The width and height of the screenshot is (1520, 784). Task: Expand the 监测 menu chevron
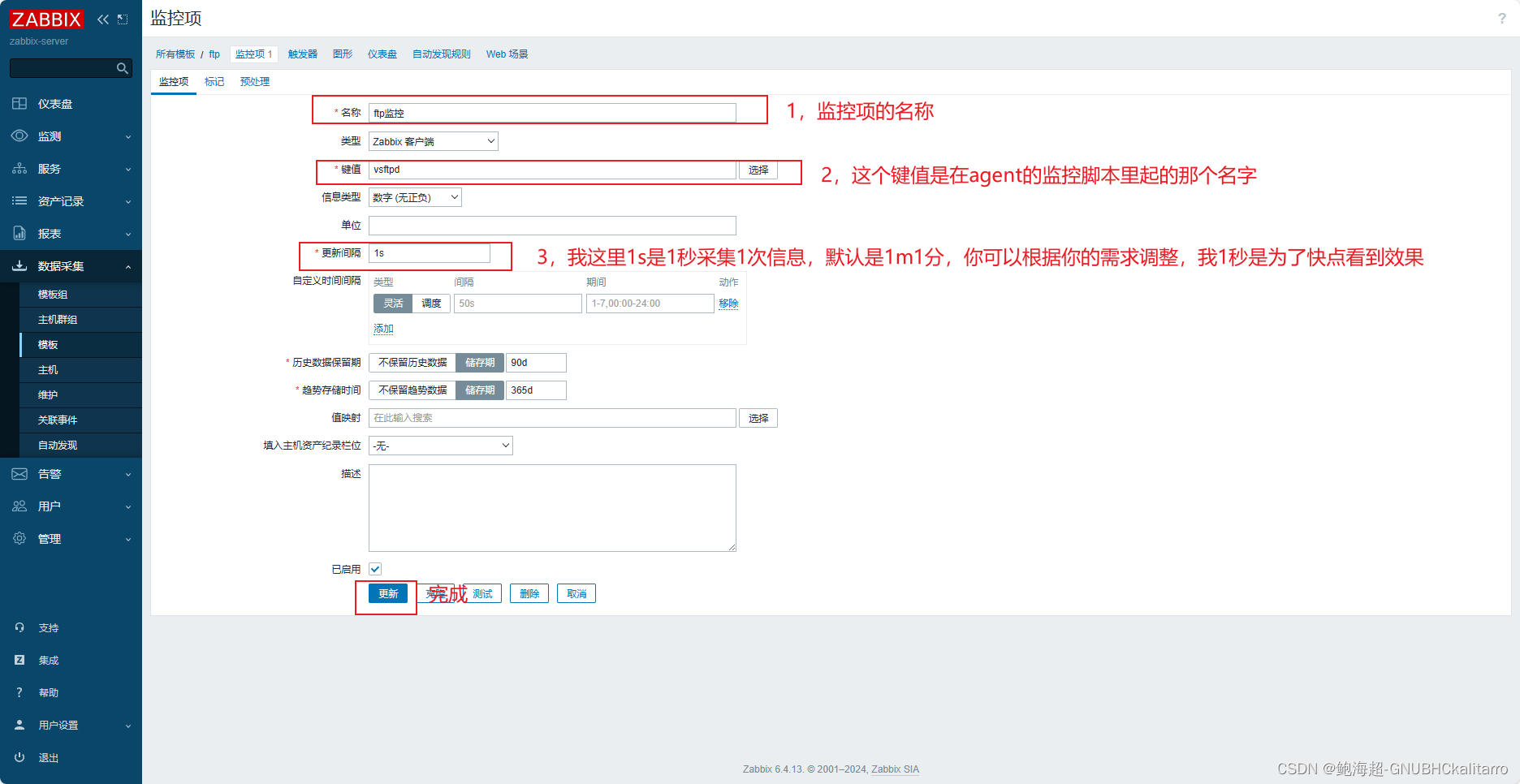[128, 137]
